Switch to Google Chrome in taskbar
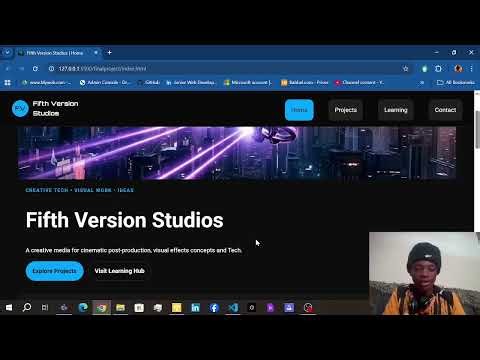Image resolution: width=480 pixels, height=360 pixels. point(101,307)
